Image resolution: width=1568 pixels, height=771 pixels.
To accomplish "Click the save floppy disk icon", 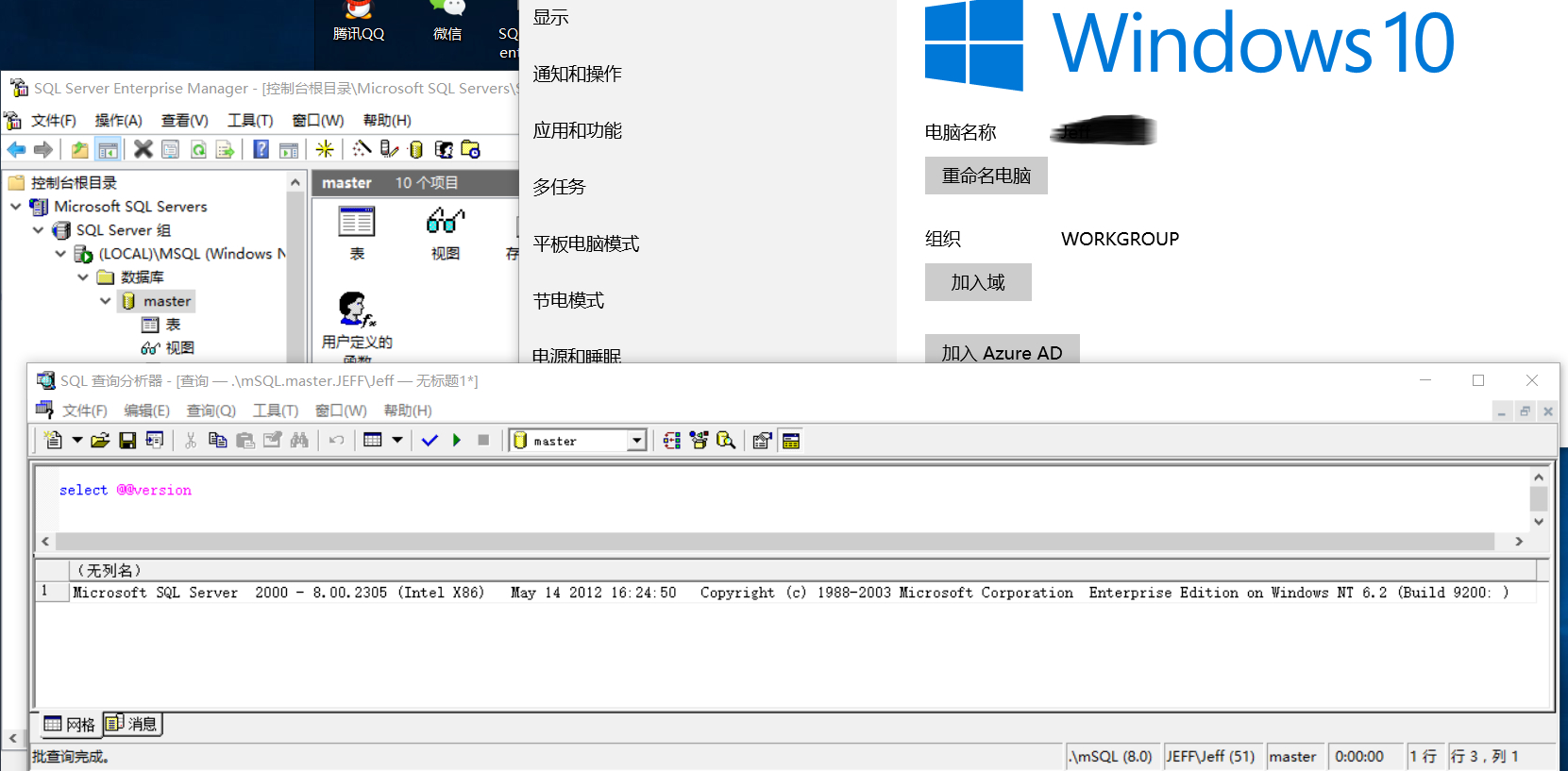I will pyautogui.click(x=127, y=440).
